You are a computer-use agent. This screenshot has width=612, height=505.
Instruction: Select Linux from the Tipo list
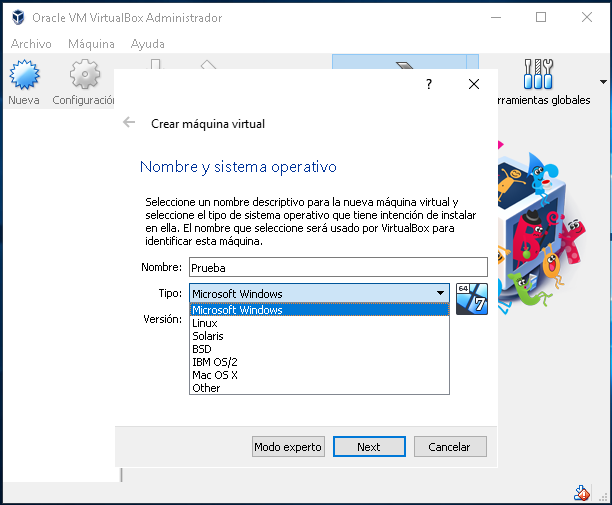[x=319, y=323]
